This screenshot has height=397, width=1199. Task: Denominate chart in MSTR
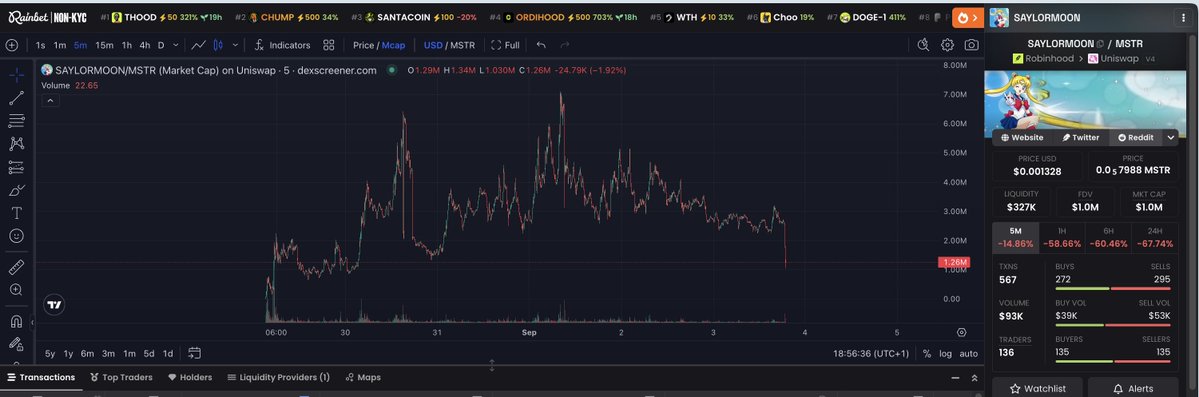(x=463, y=45)
